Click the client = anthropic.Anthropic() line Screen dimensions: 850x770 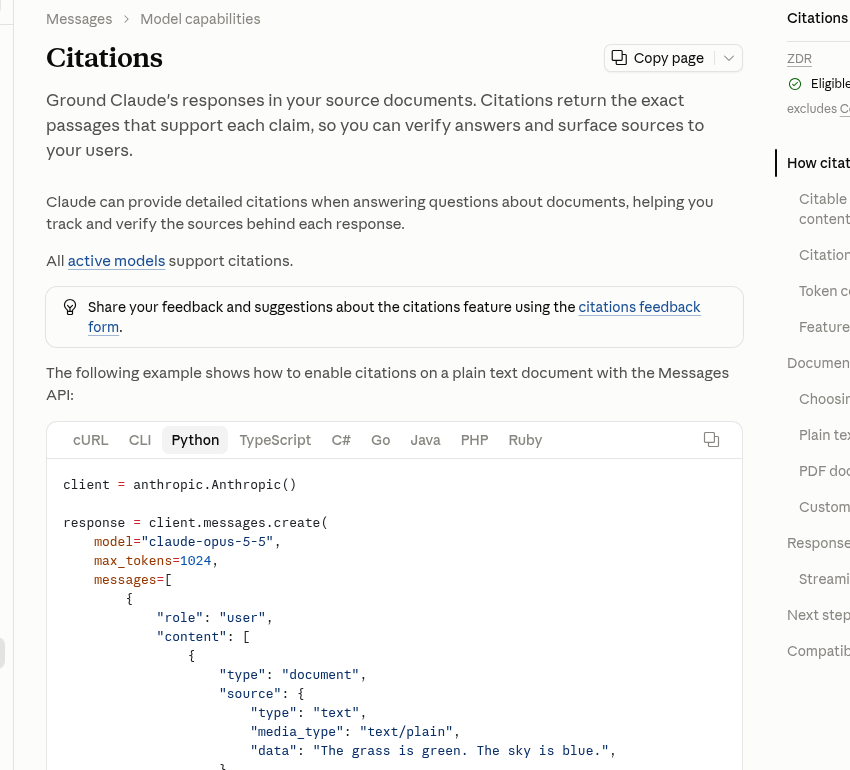[180, 485]
